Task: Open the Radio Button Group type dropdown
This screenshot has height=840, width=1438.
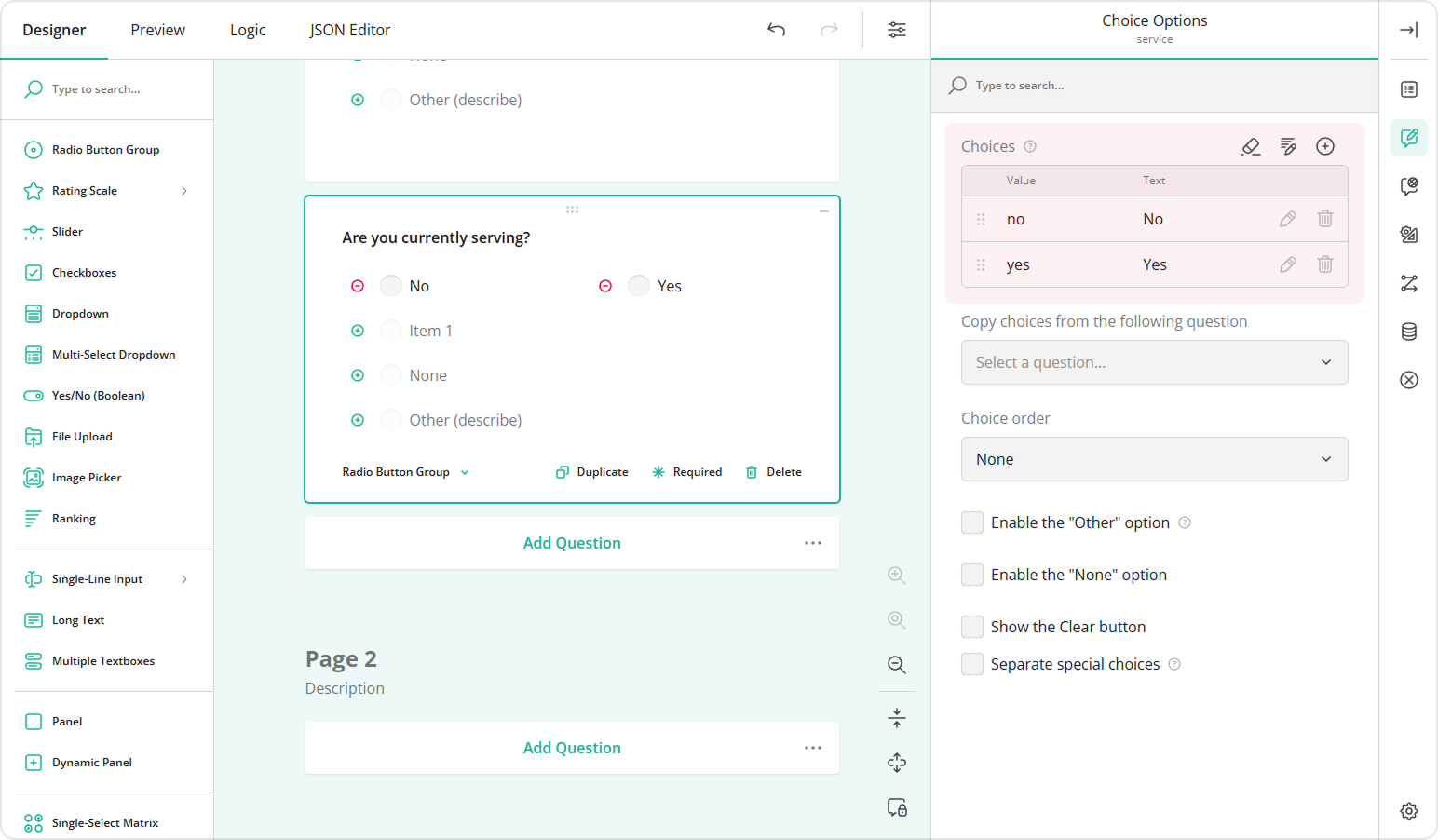Action: (x=405, y=471)
